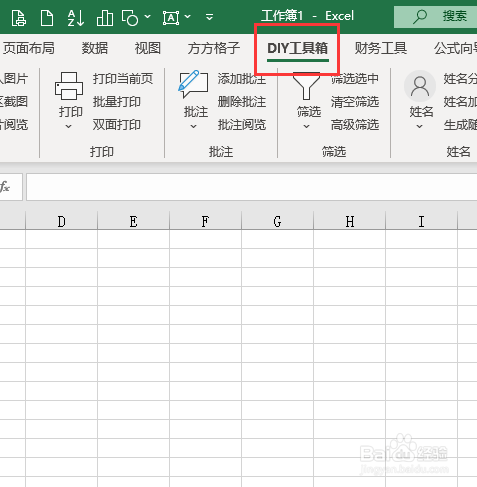
Task: Click the 姓名 person icon
Action: click(x=420, y=86)
